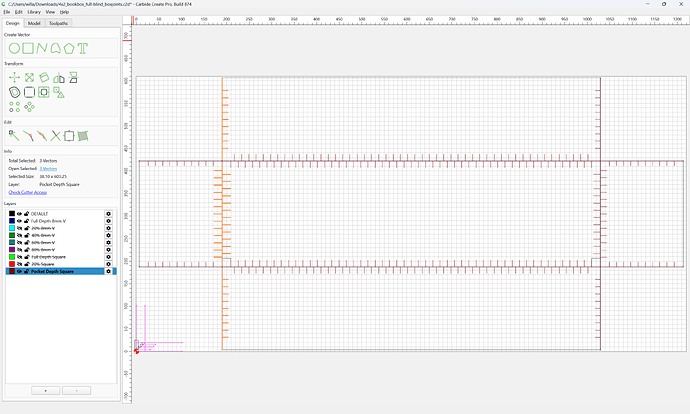Select the regular Polygon tool
Viewport: 690px width, 414px height.
[x=69, y=48]
